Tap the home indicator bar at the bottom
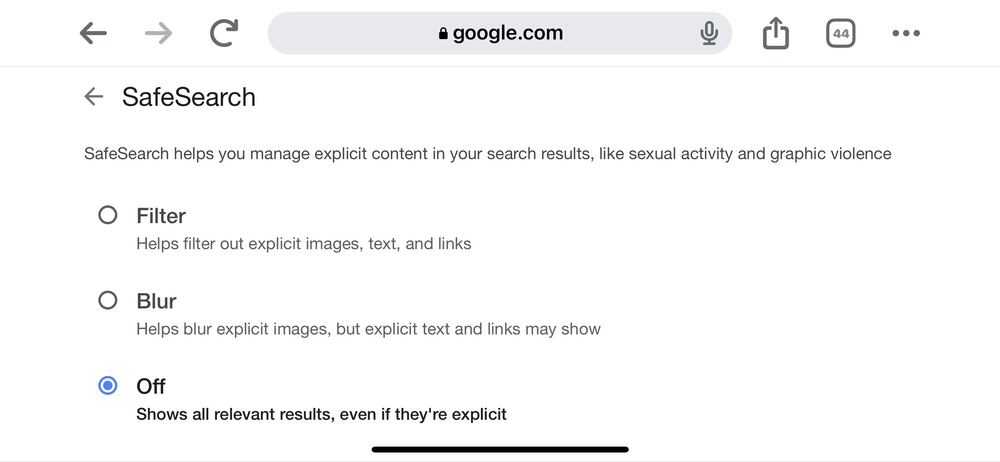 point(500,449)
